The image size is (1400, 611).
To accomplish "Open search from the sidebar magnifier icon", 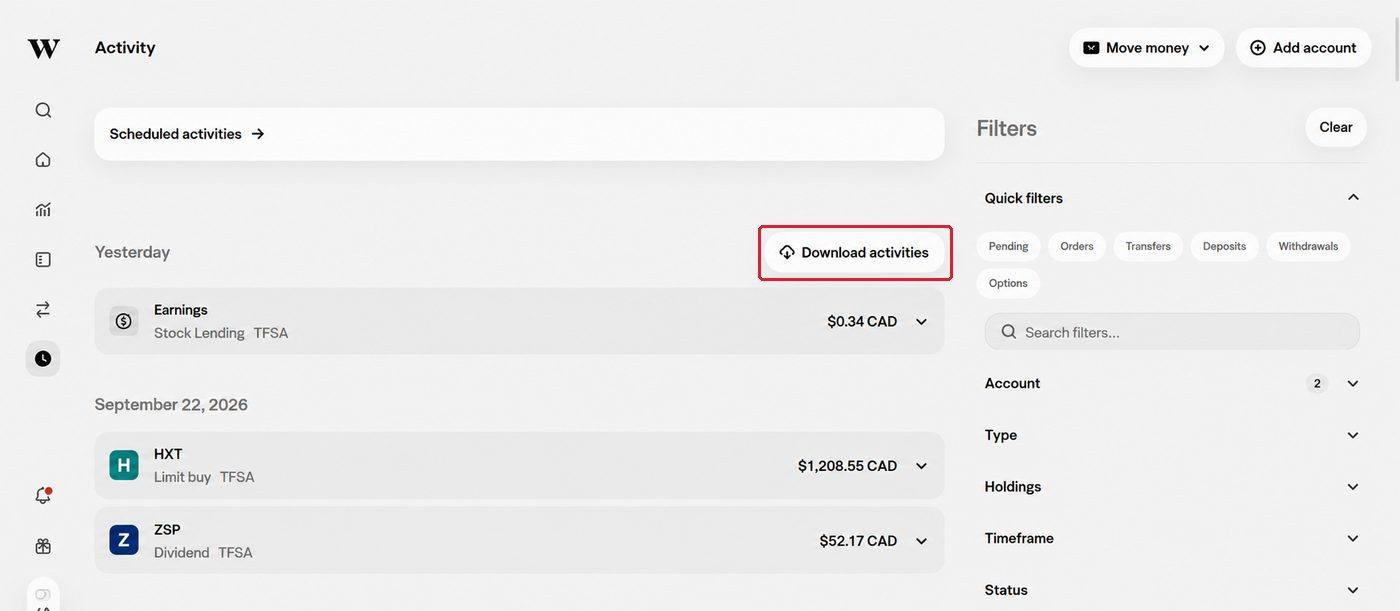I will 43,110.
